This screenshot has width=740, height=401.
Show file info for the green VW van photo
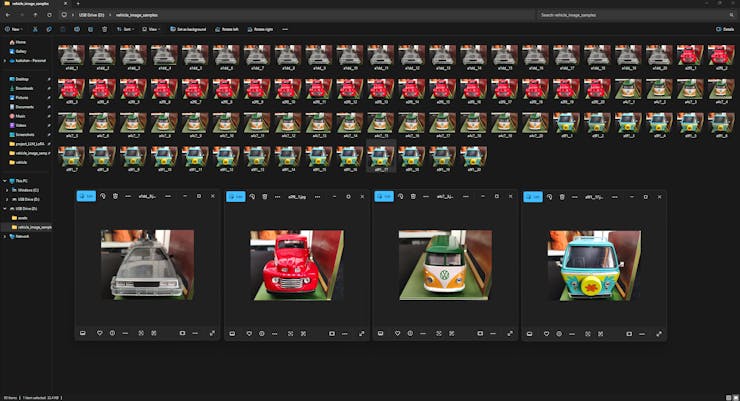[x=410, y=334]
